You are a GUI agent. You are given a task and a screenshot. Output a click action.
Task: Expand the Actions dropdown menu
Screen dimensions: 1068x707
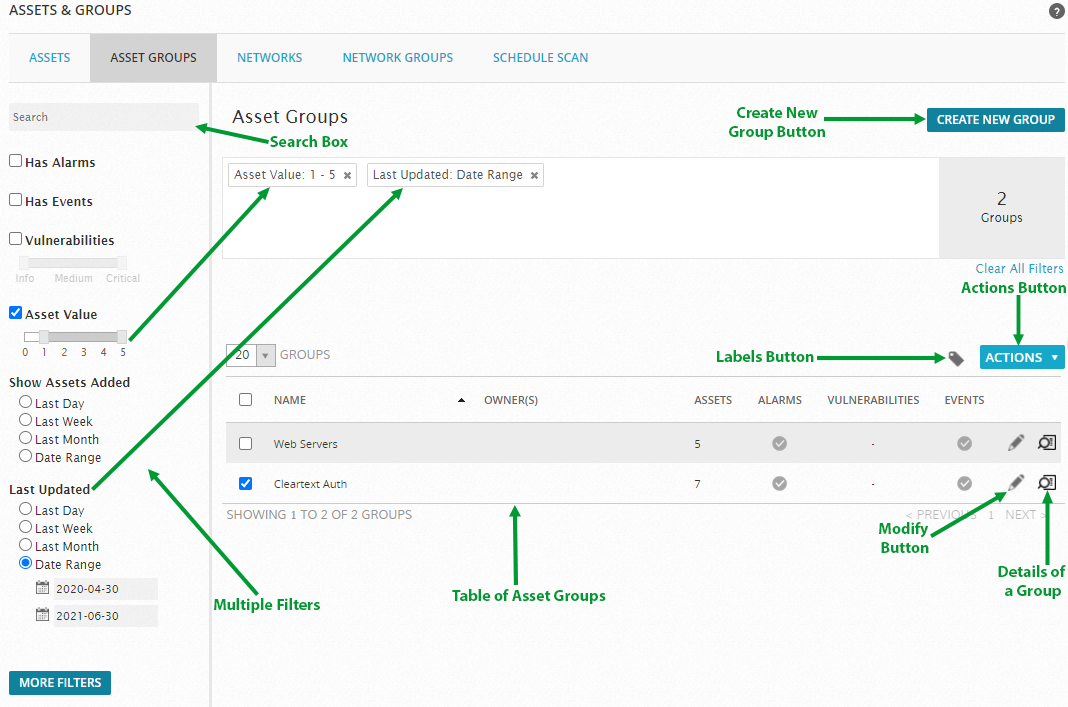pyautogui.click(x=1021, y=357)
